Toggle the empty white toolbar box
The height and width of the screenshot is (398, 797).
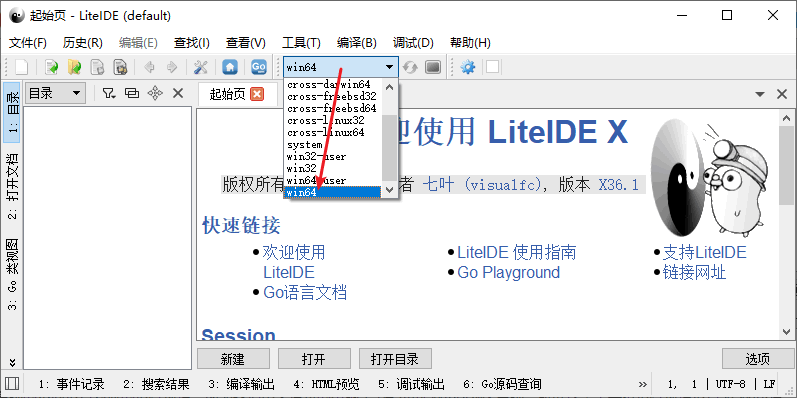coord(492,67)
